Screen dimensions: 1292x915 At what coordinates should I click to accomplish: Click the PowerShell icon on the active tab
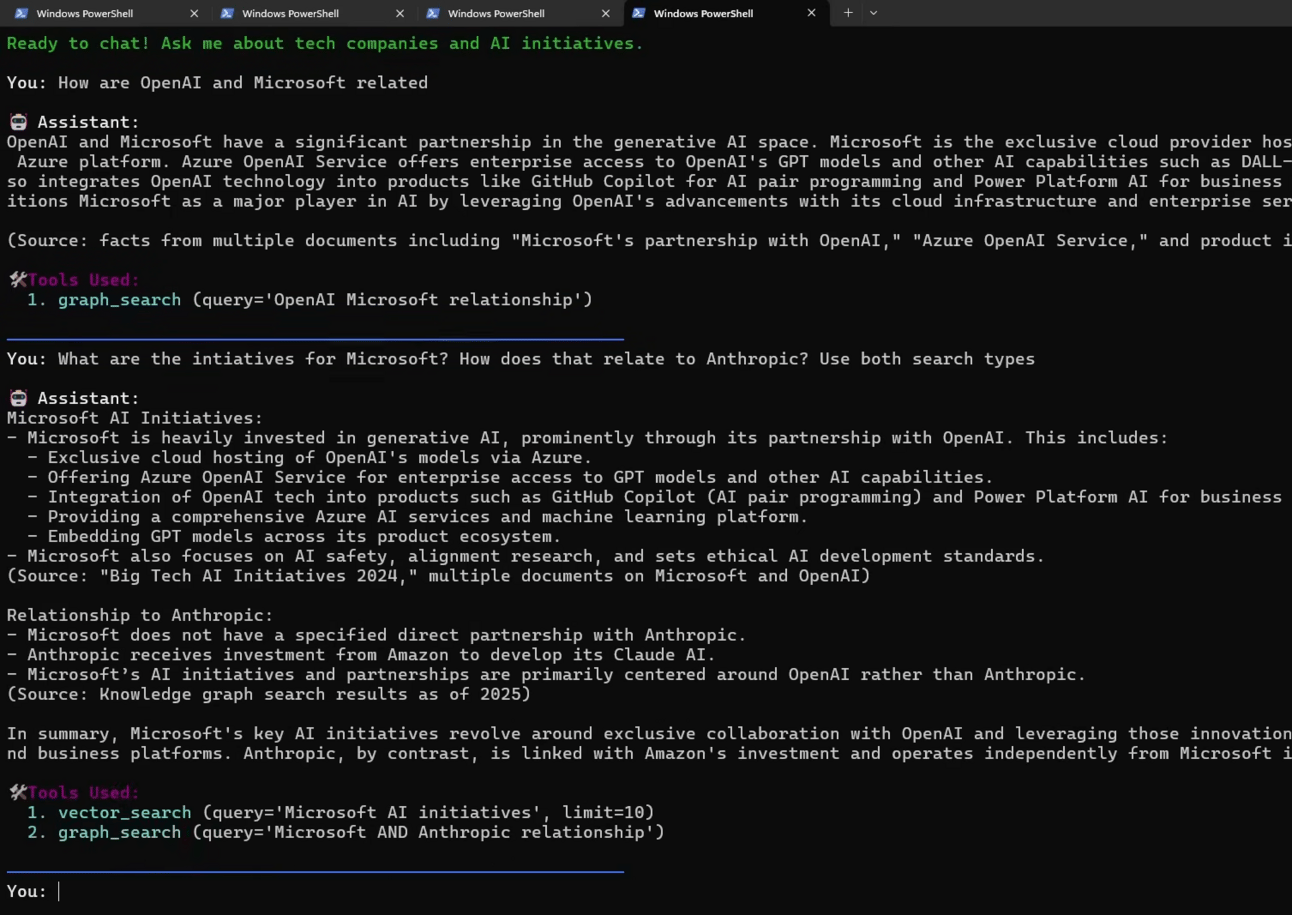click(x=639, y=13)
